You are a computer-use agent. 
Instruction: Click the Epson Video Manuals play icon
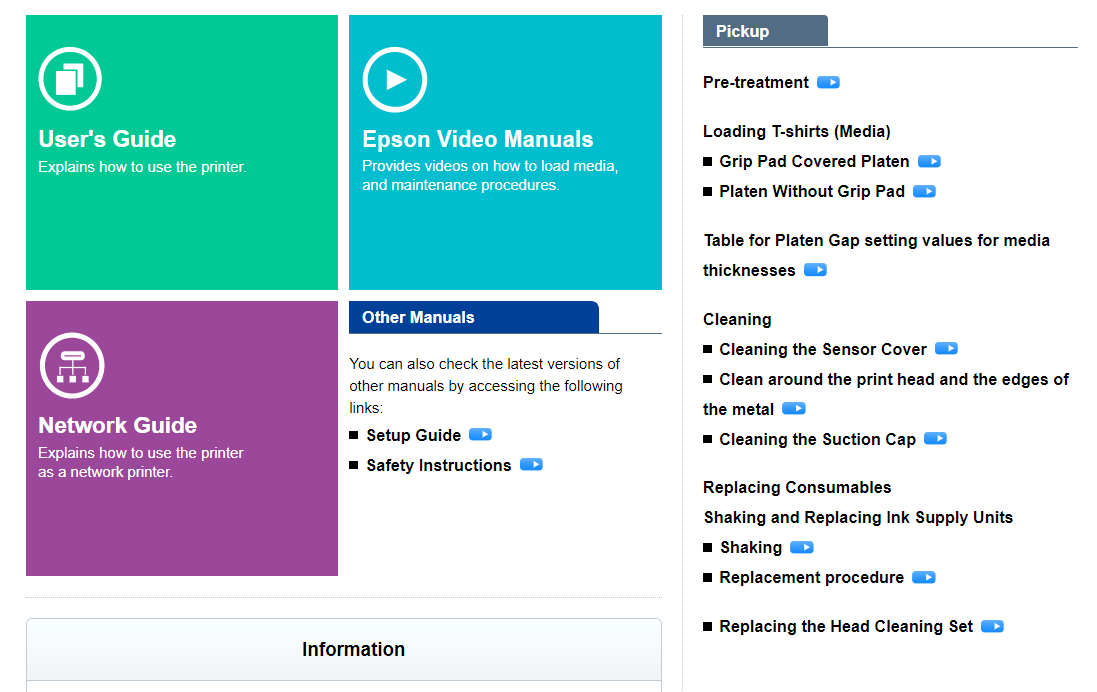[x=394, y=79]
